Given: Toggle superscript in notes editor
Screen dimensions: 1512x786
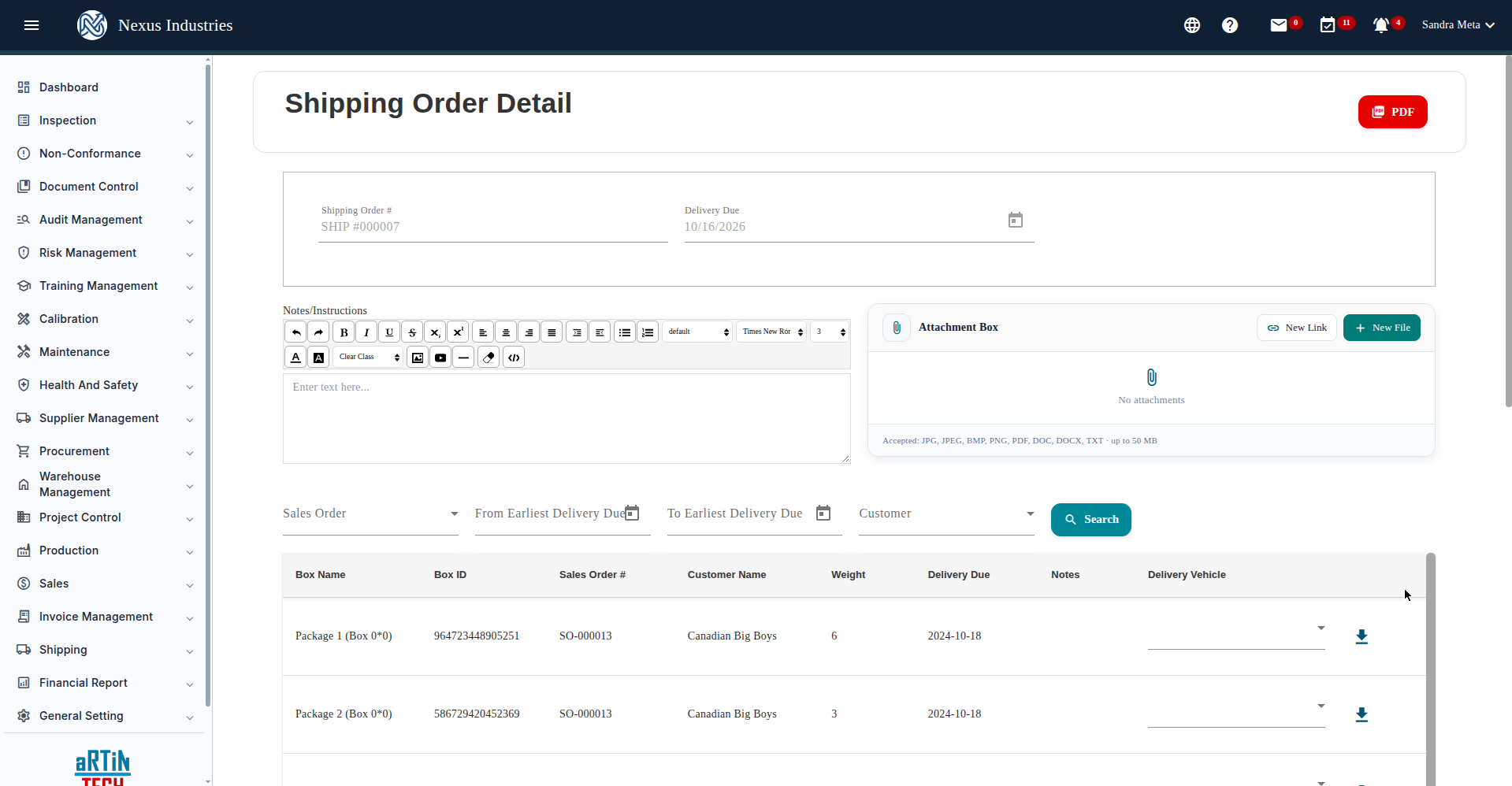Looking at the screenshot, I should (458, 332).
